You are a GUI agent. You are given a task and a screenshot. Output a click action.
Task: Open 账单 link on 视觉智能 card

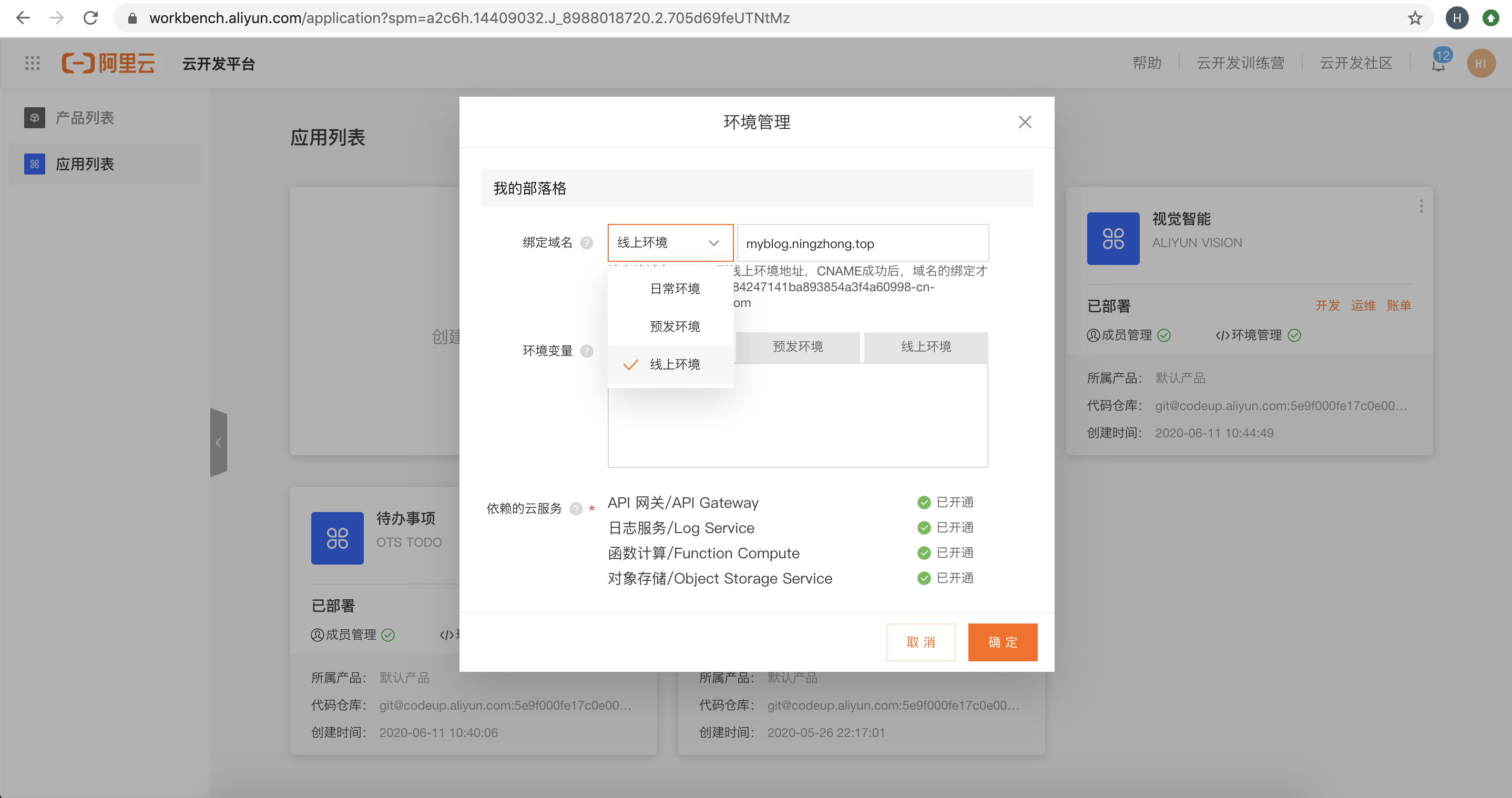pyautogui.click(x=1399, y=306)
